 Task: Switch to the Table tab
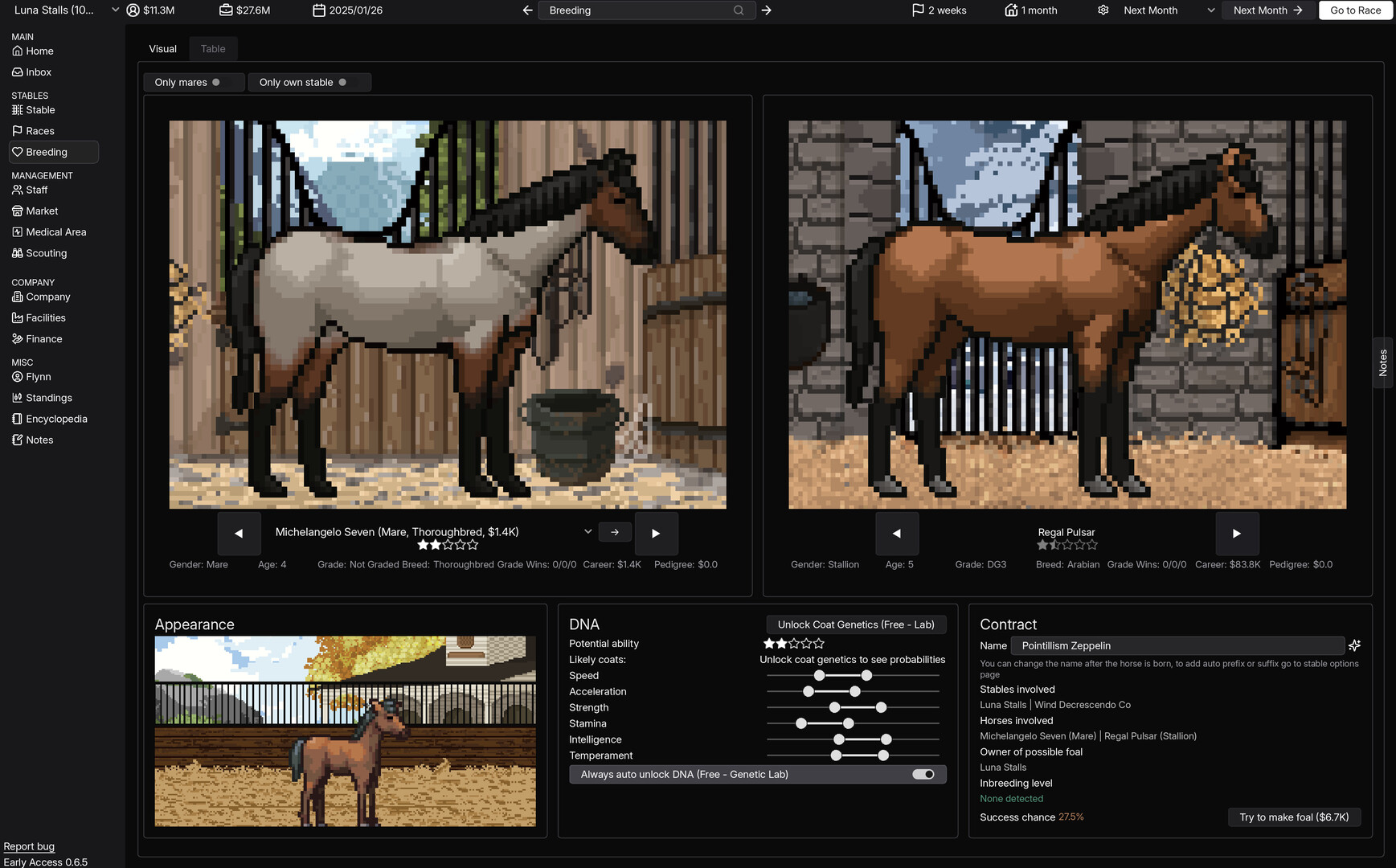pos(213,48)
